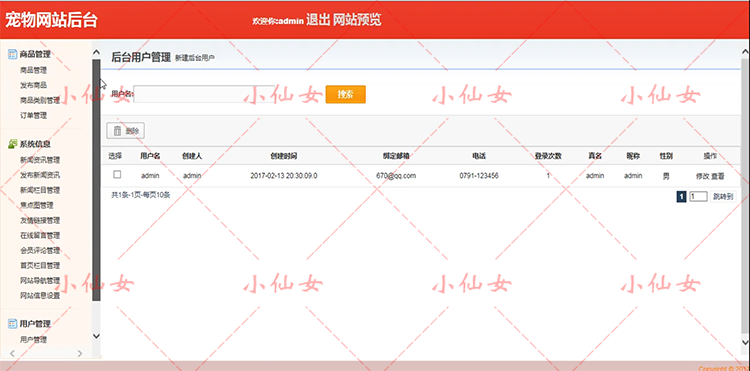Click timestamp cell 2017-02-13 20:30:09.0

[x=284, y=176]
